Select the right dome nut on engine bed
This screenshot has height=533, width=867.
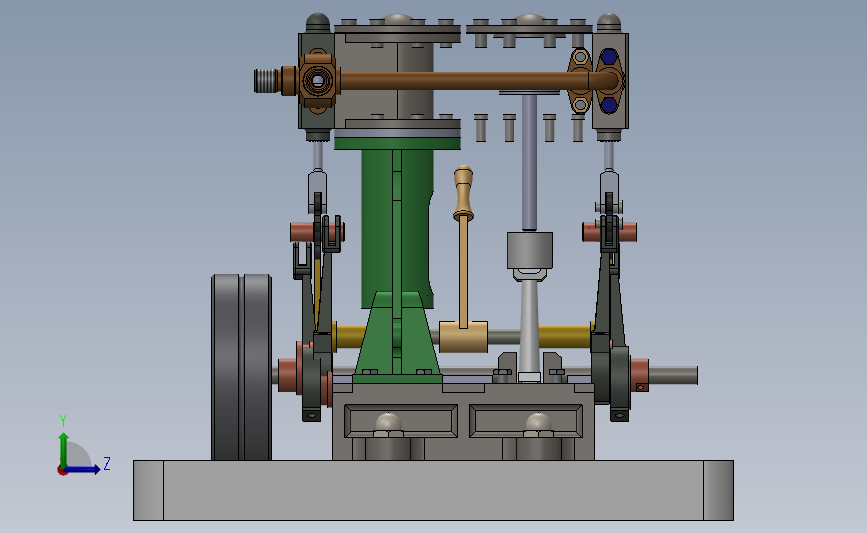click(x=538, y=425)
